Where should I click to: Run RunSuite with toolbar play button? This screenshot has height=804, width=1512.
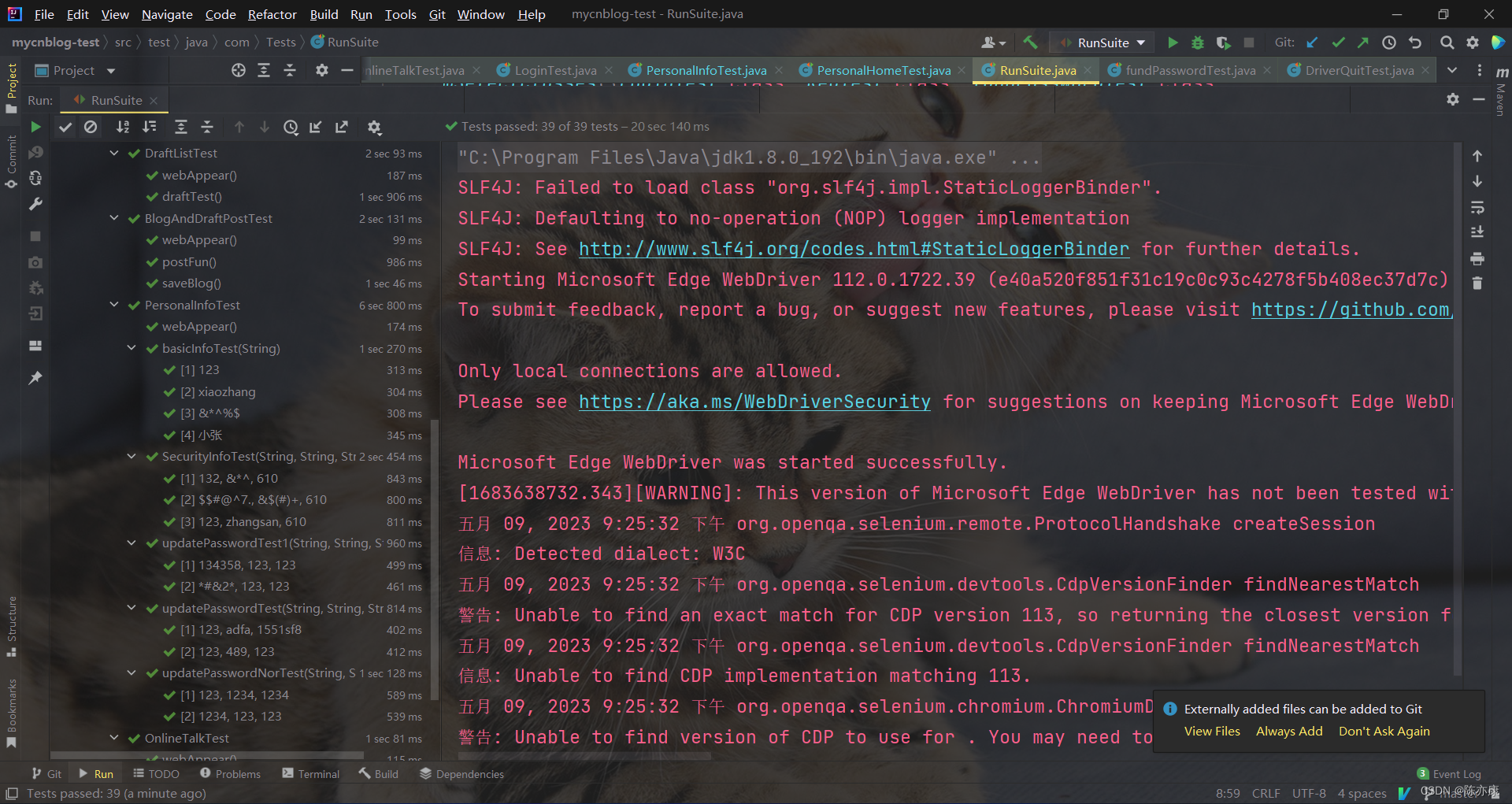pyautogui.click(x=1173, y=43)
